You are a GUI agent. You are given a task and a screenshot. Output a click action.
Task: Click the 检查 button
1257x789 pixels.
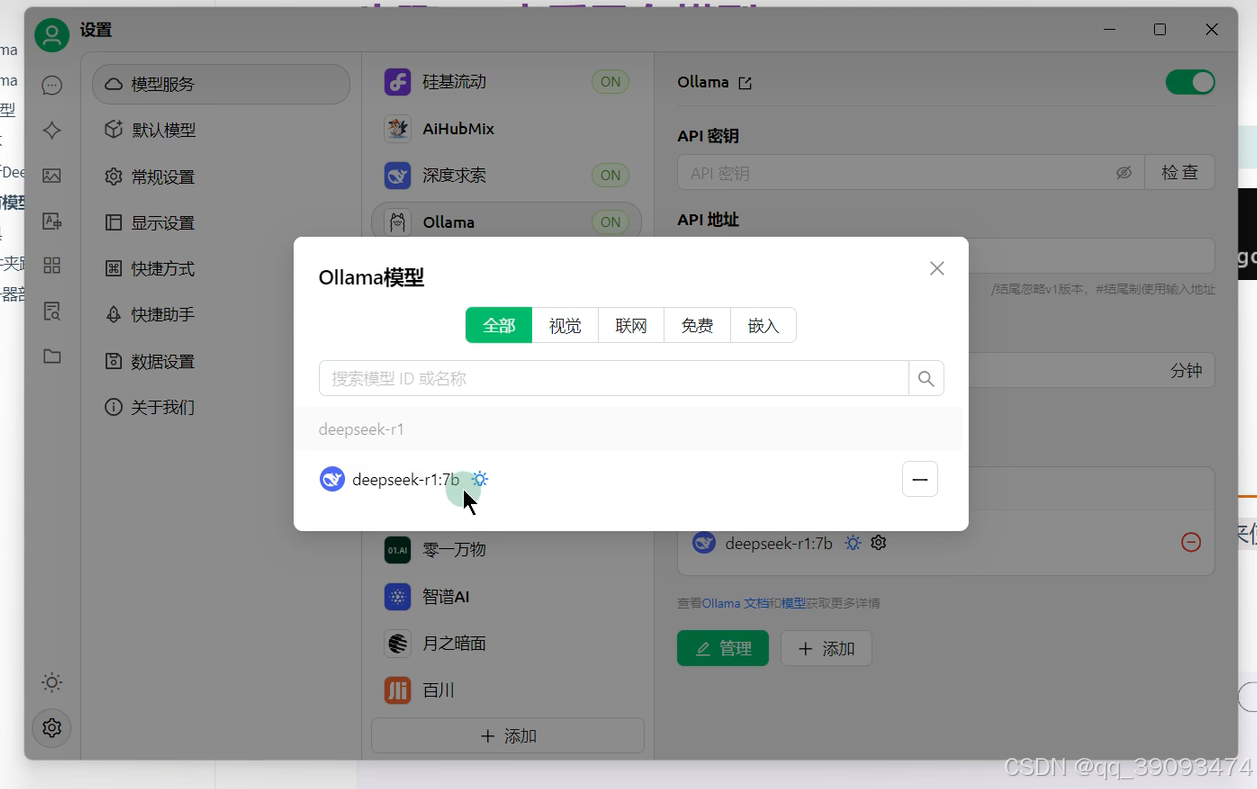coord(1180,172)
